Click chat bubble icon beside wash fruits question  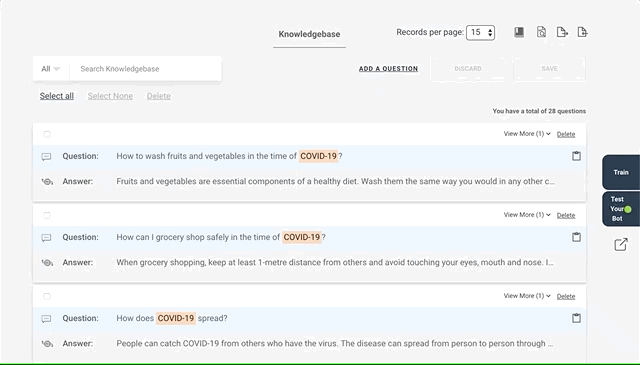click(47, 157)
